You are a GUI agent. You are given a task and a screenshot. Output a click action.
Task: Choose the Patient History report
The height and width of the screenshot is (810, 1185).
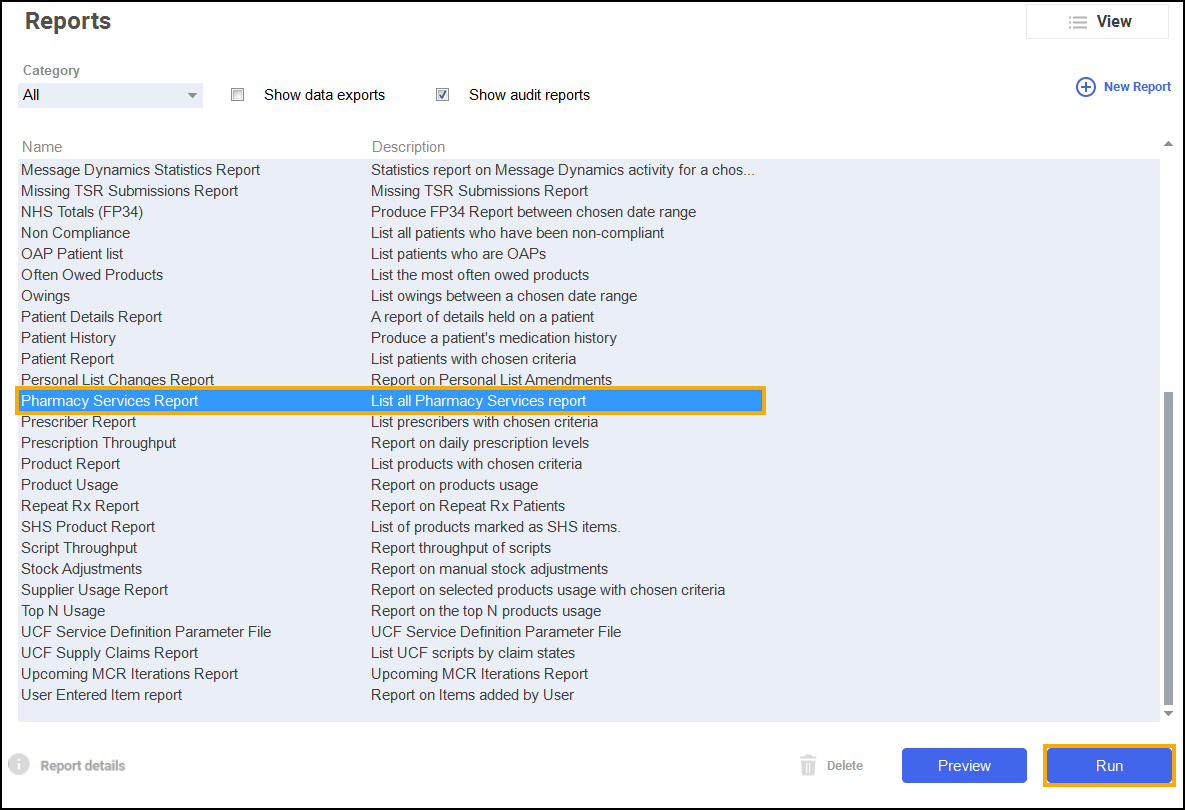tap(68, 338)
